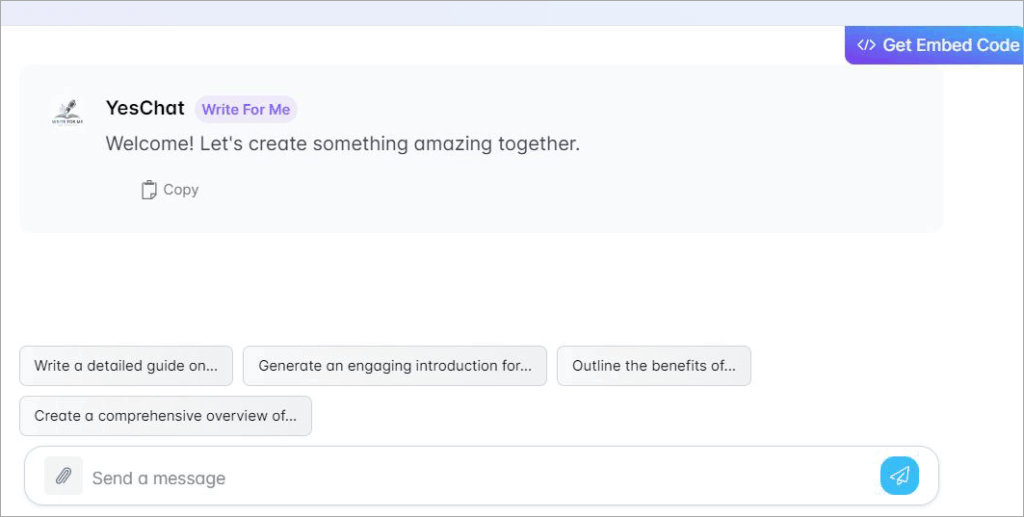Click the Get Embed Code button label

tap(950, 45)
